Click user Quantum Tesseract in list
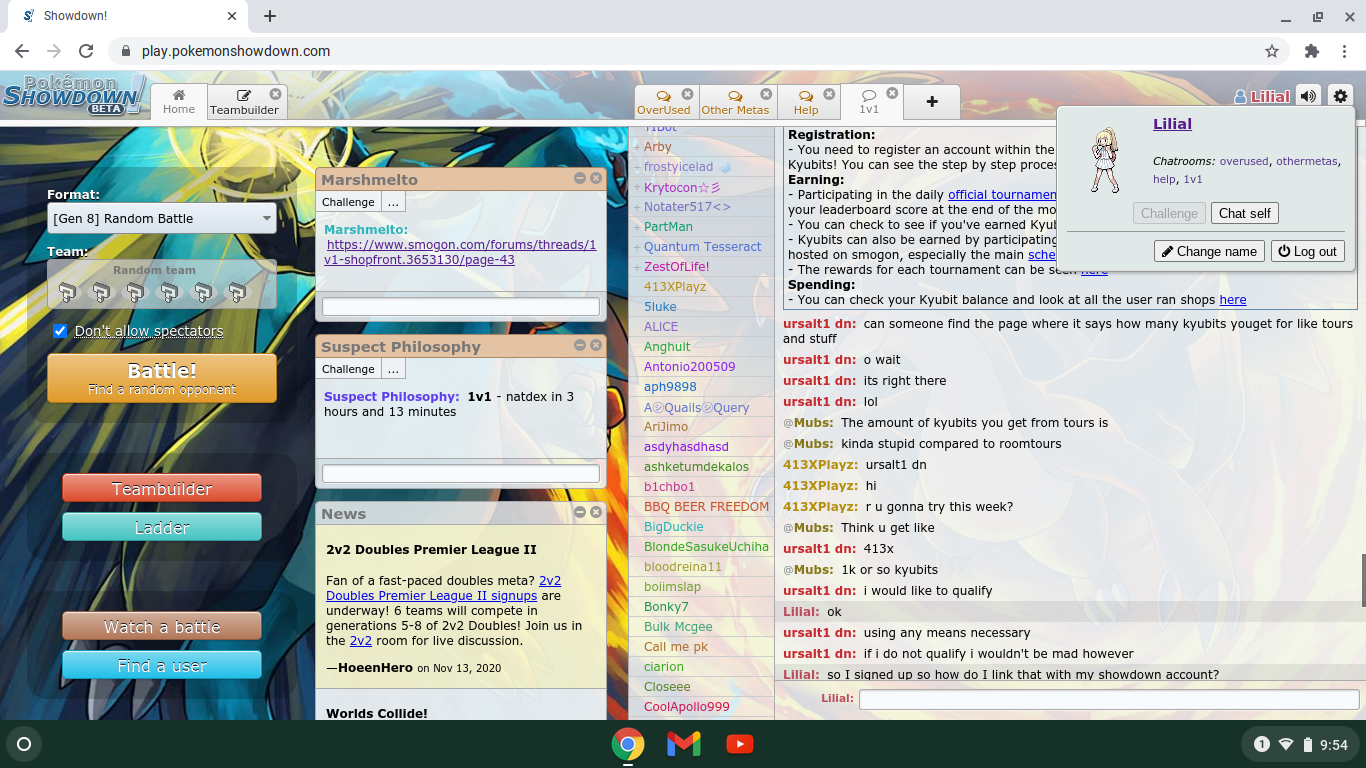This screenshot has width=1366, height=768. point(703,247)
